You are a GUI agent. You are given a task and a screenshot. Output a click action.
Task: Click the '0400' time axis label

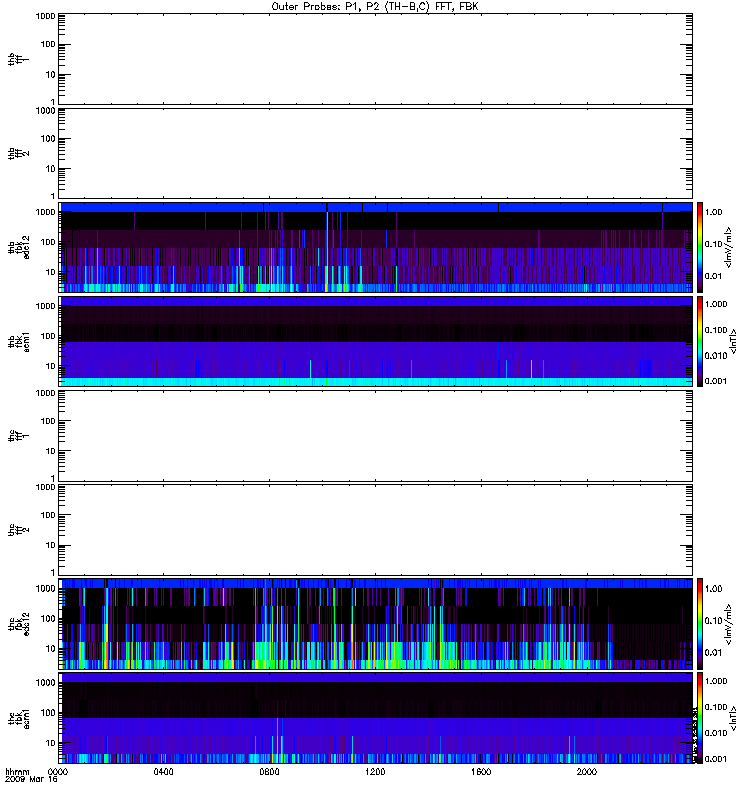(x=163, y=772)
